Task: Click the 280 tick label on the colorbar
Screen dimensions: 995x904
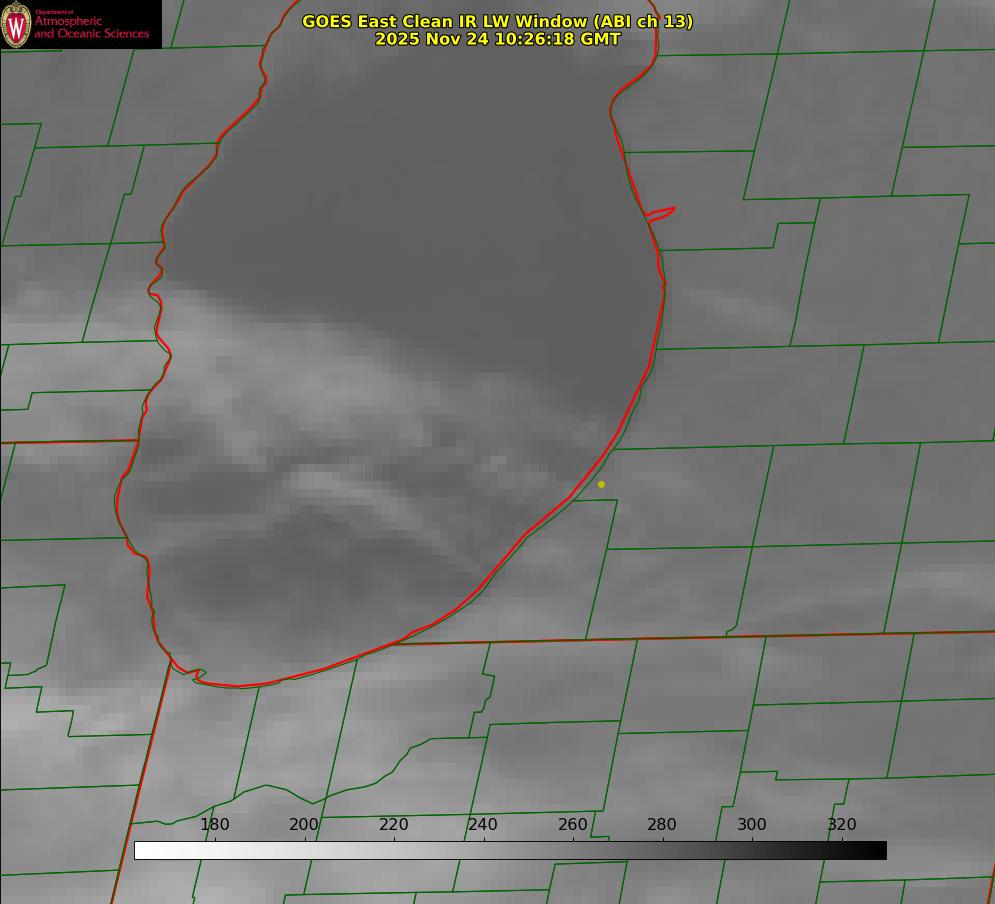Action: (x=662, y=824)
